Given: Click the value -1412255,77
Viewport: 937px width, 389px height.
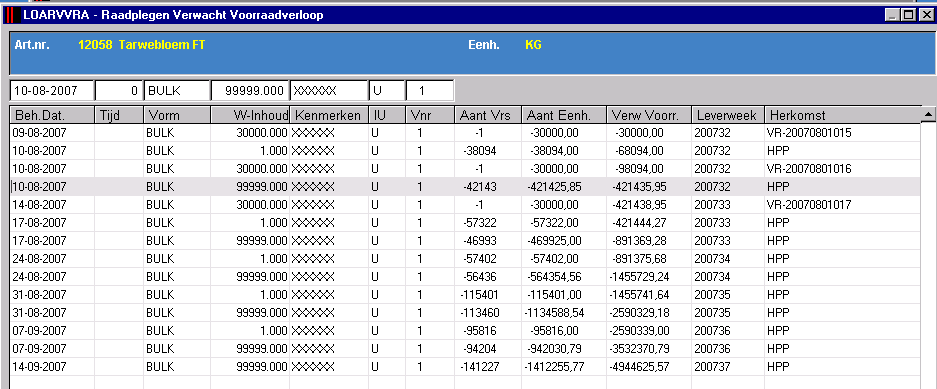Looking at the screenshot, I should [554, 366].
